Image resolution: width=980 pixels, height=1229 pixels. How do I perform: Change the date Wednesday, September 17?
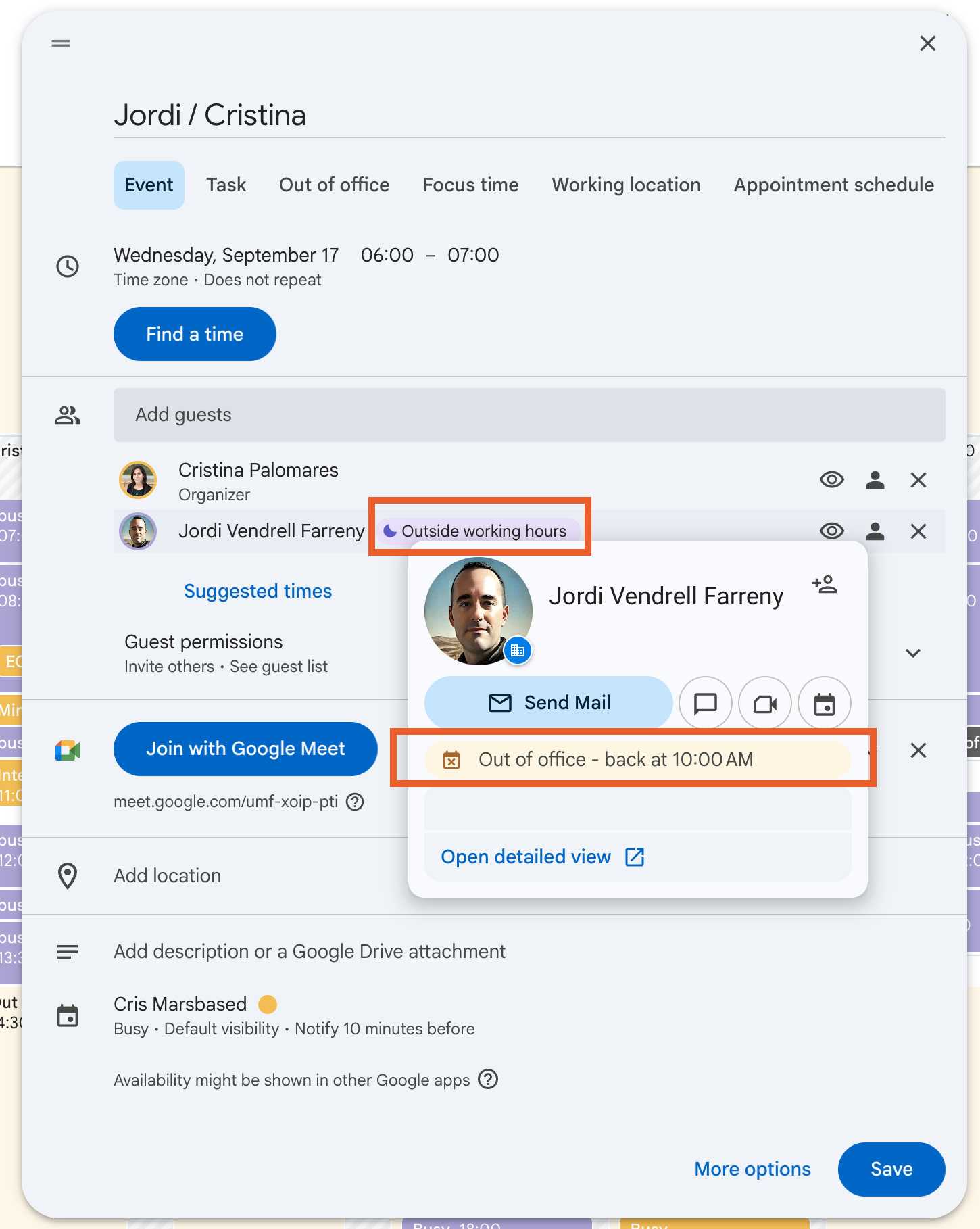[x=226, y=255]
